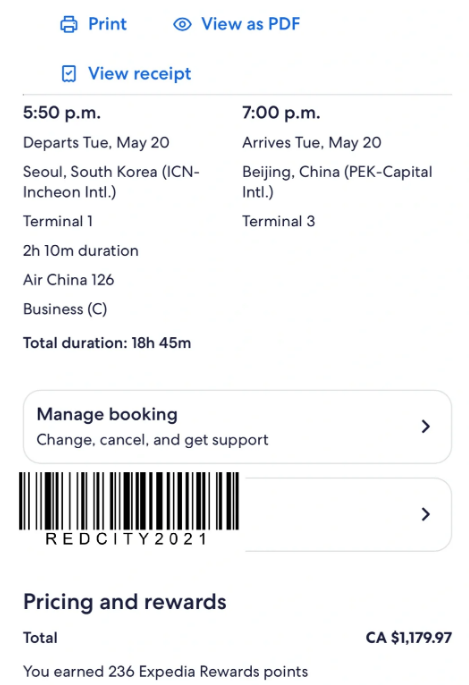Screen dimensions: 469x685
Task: Open the Print link
Action: coord(107,24)
